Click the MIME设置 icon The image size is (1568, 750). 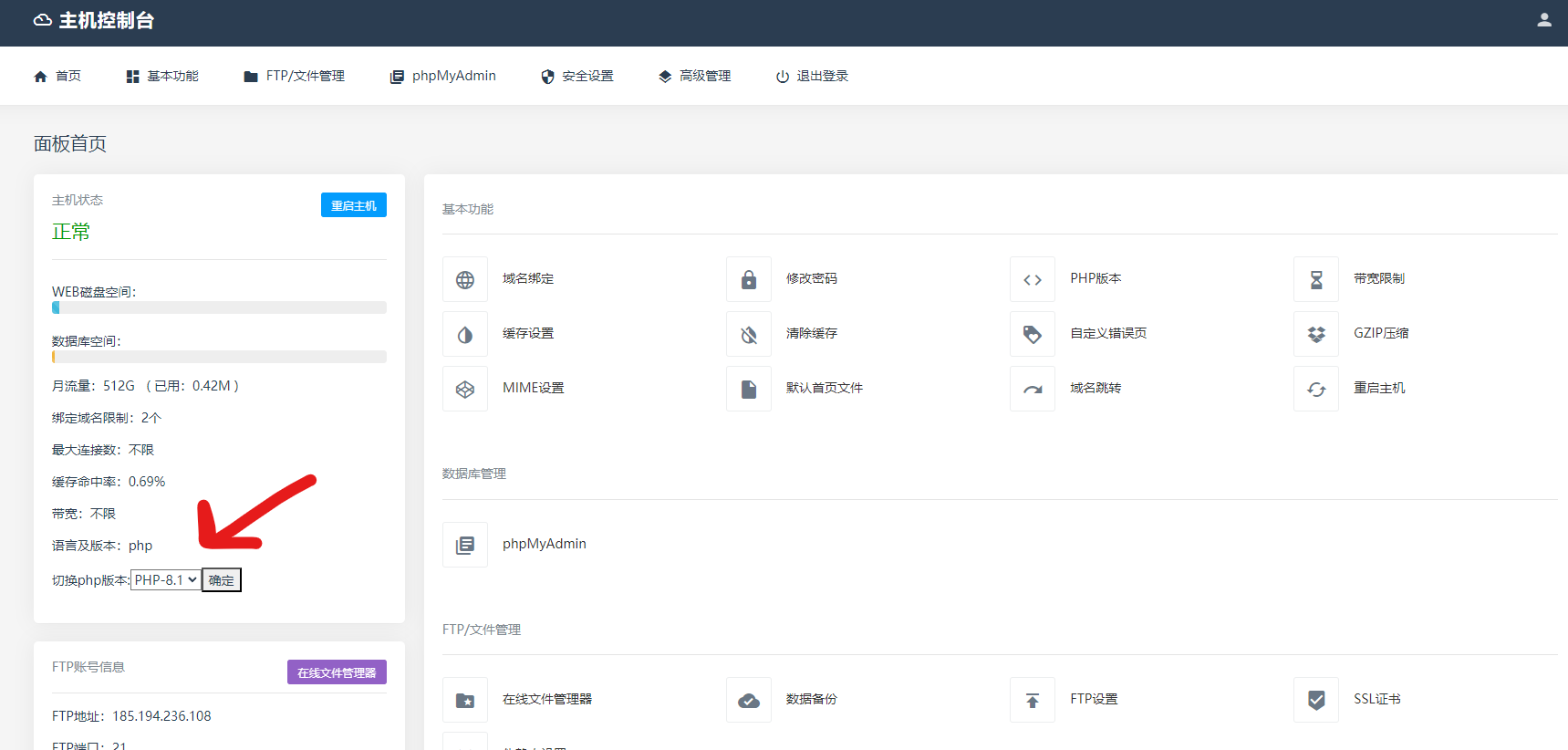465,389
